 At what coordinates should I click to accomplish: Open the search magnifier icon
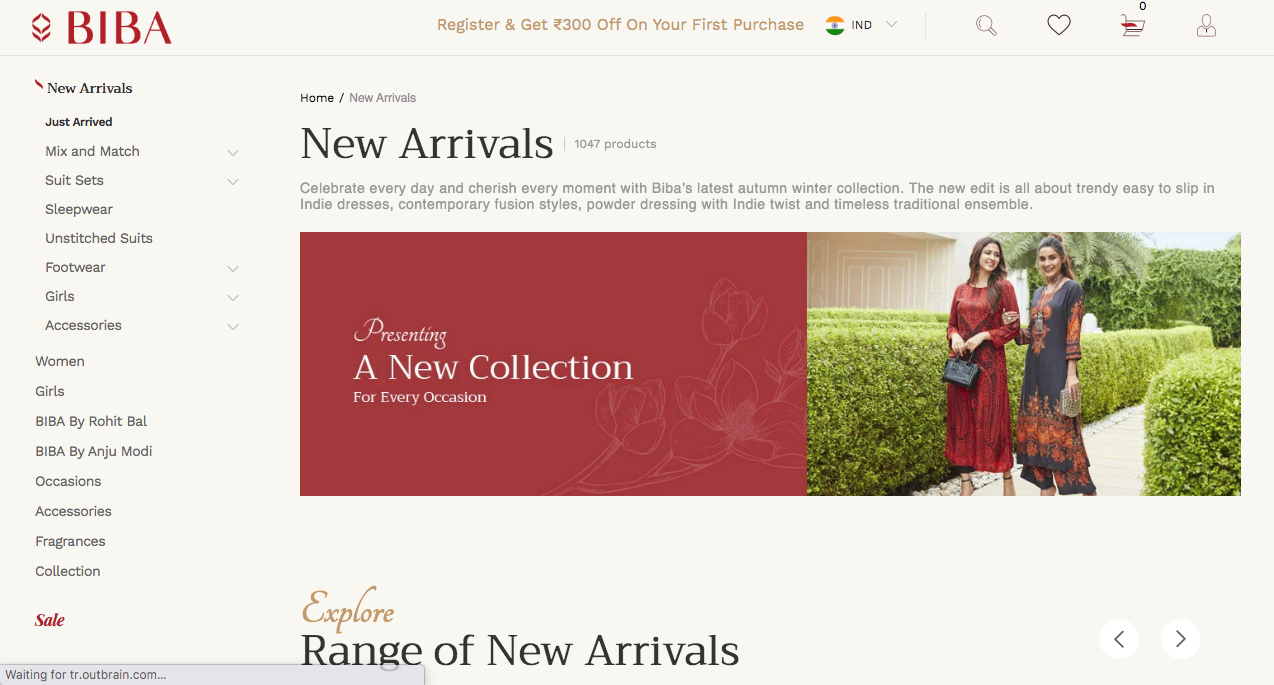[986, 26]
